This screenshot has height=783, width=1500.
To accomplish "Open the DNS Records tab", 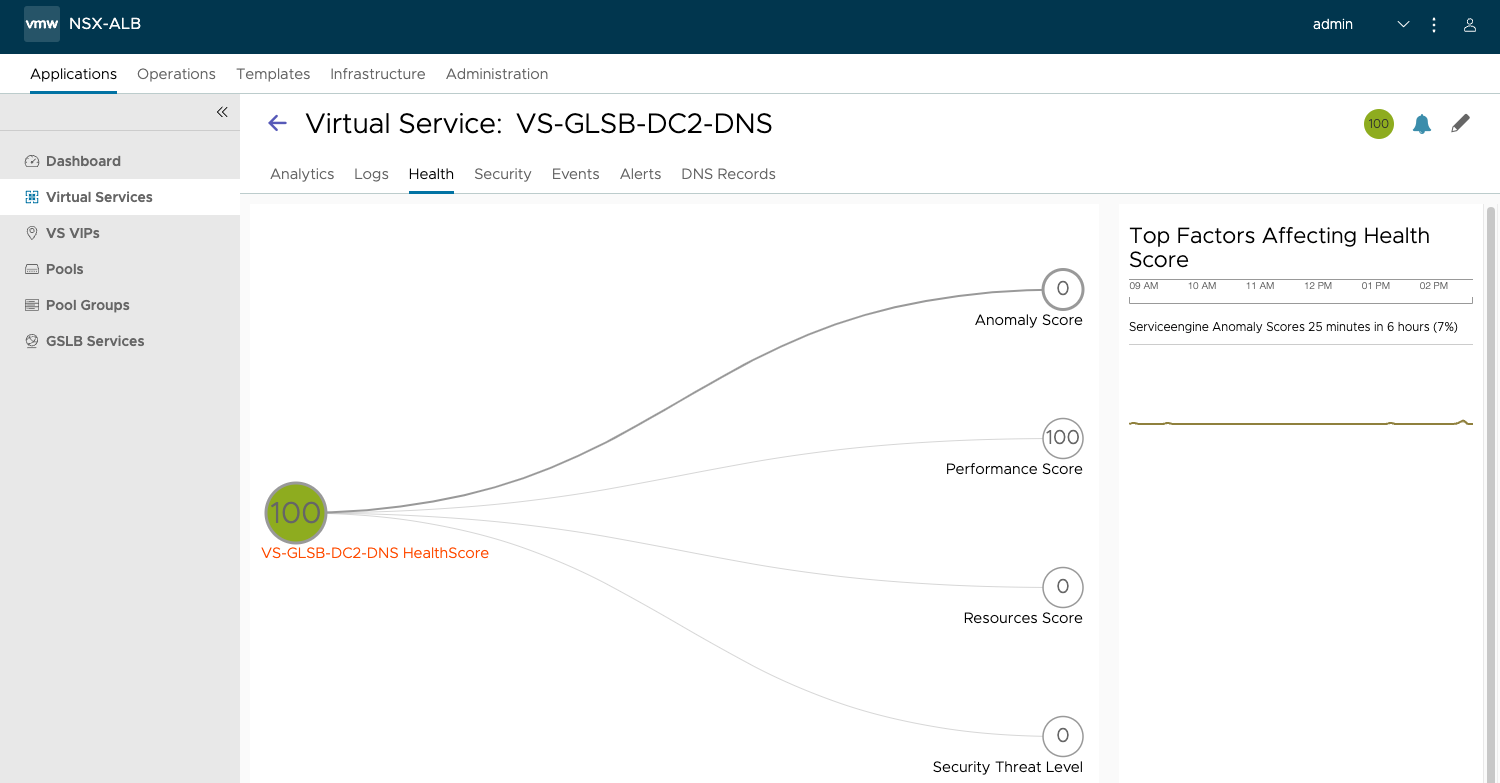I will click(728, 174).
